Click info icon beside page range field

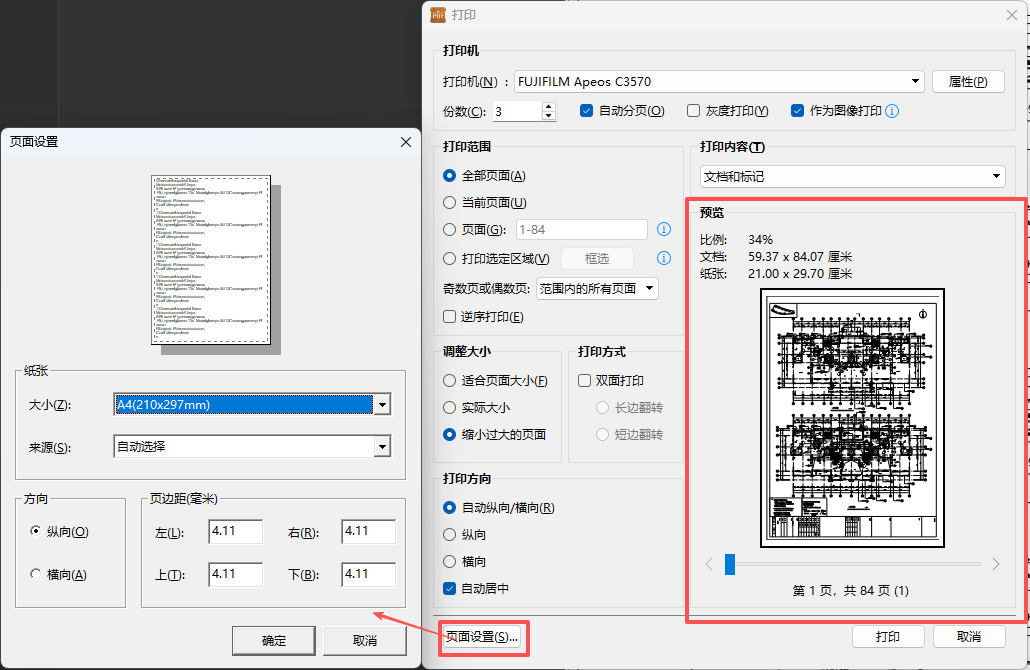pyautogui.click(x=663, y=230)
